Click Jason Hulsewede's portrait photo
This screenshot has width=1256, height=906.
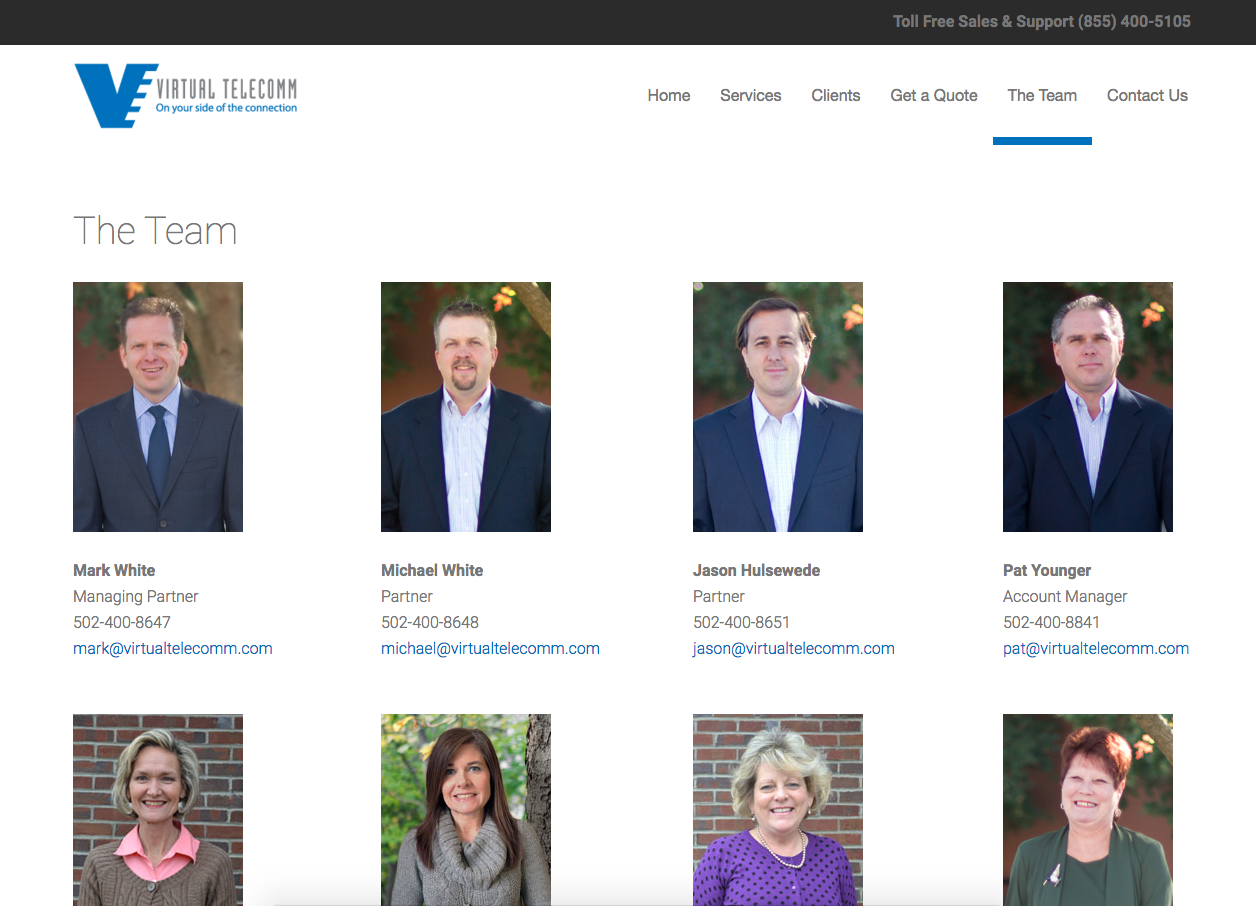click(x=778, y=407)
